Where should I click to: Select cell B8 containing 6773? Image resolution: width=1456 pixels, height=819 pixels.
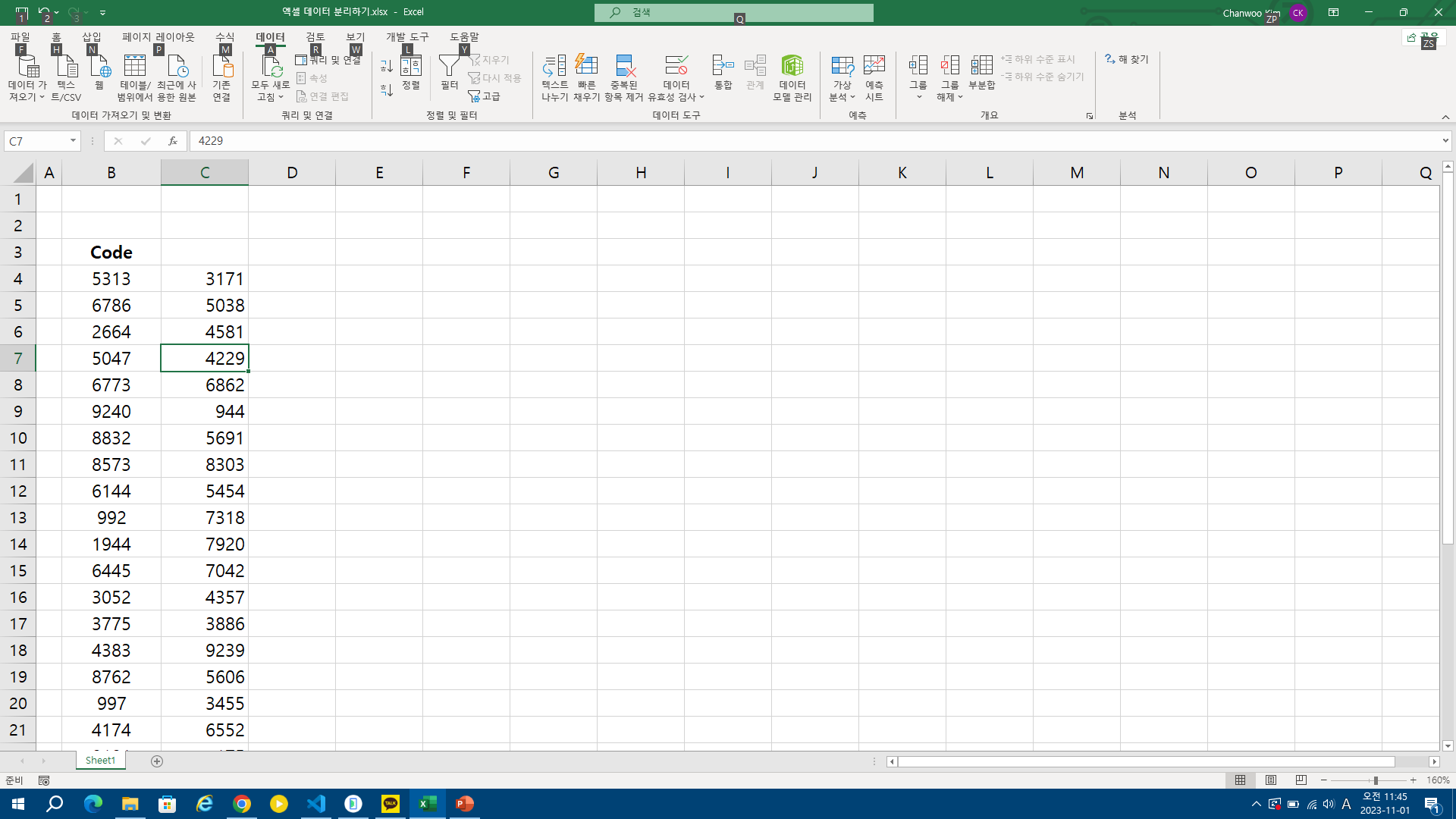tap(111, 385)
